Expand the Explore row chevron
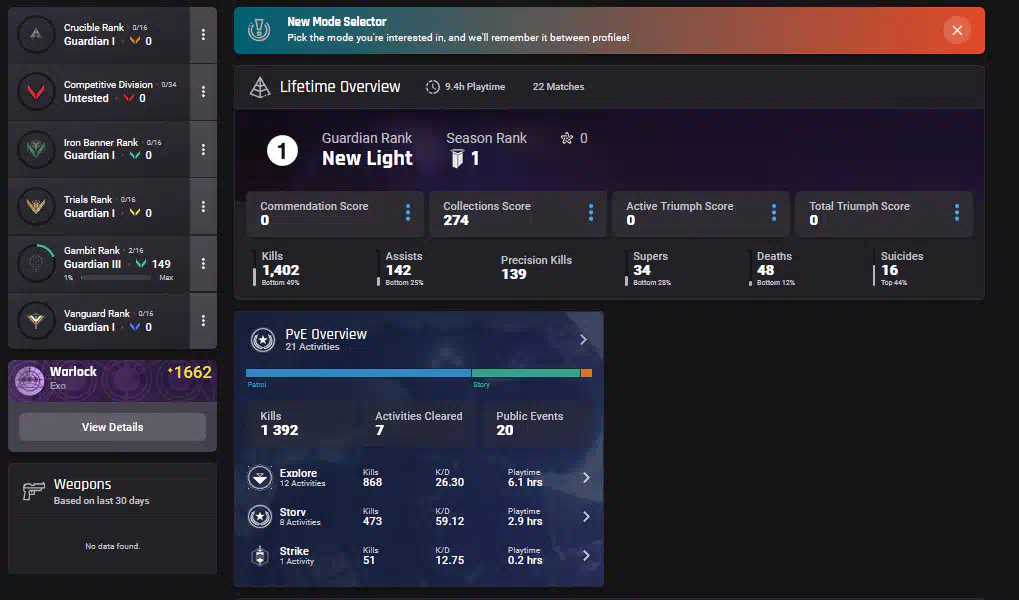Screen dimensions: 1019x600 (x=586, y=477)
